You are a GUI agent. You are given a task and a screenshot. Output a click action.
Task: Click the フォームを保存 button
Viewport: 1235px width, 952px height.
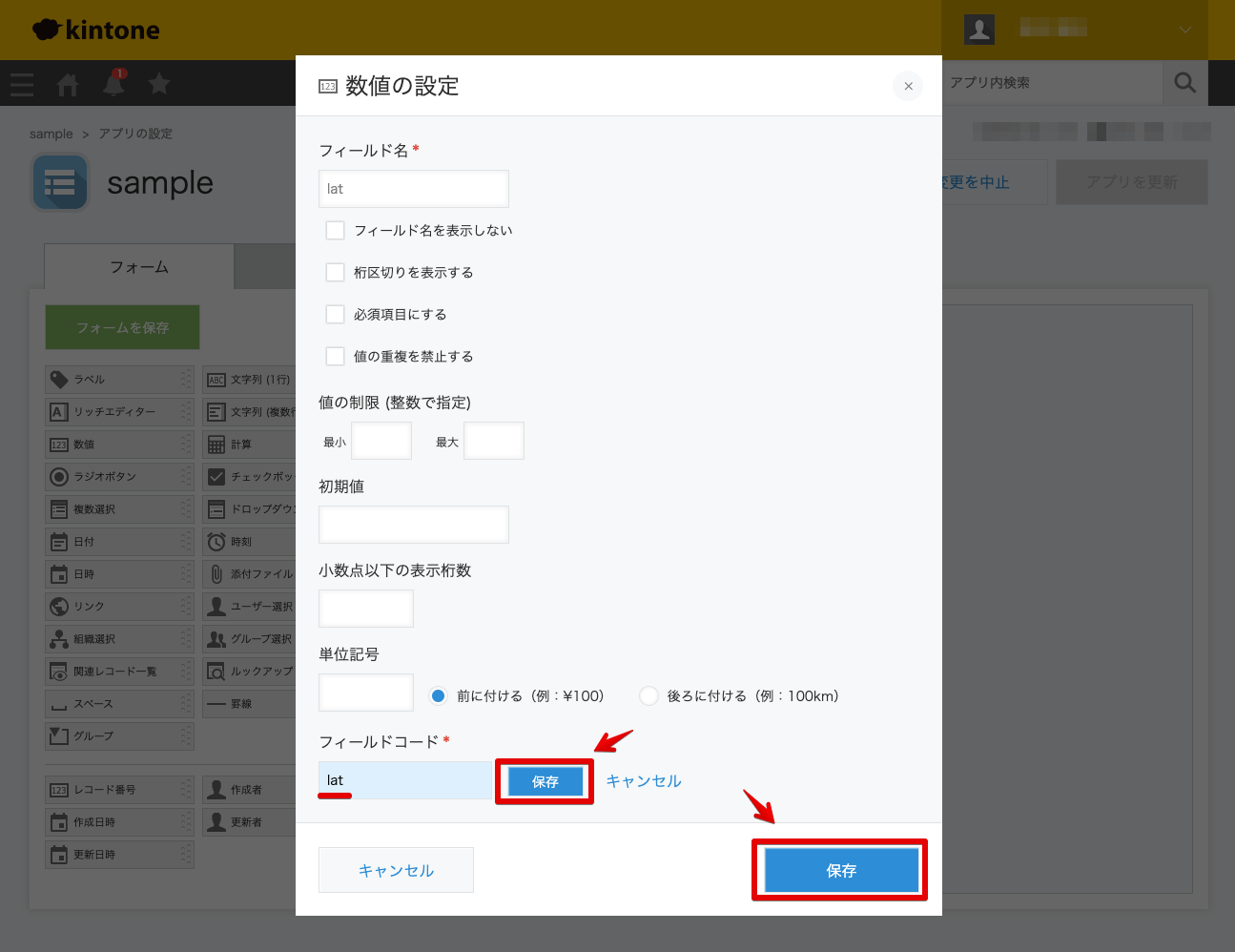[x=122, y=327]
